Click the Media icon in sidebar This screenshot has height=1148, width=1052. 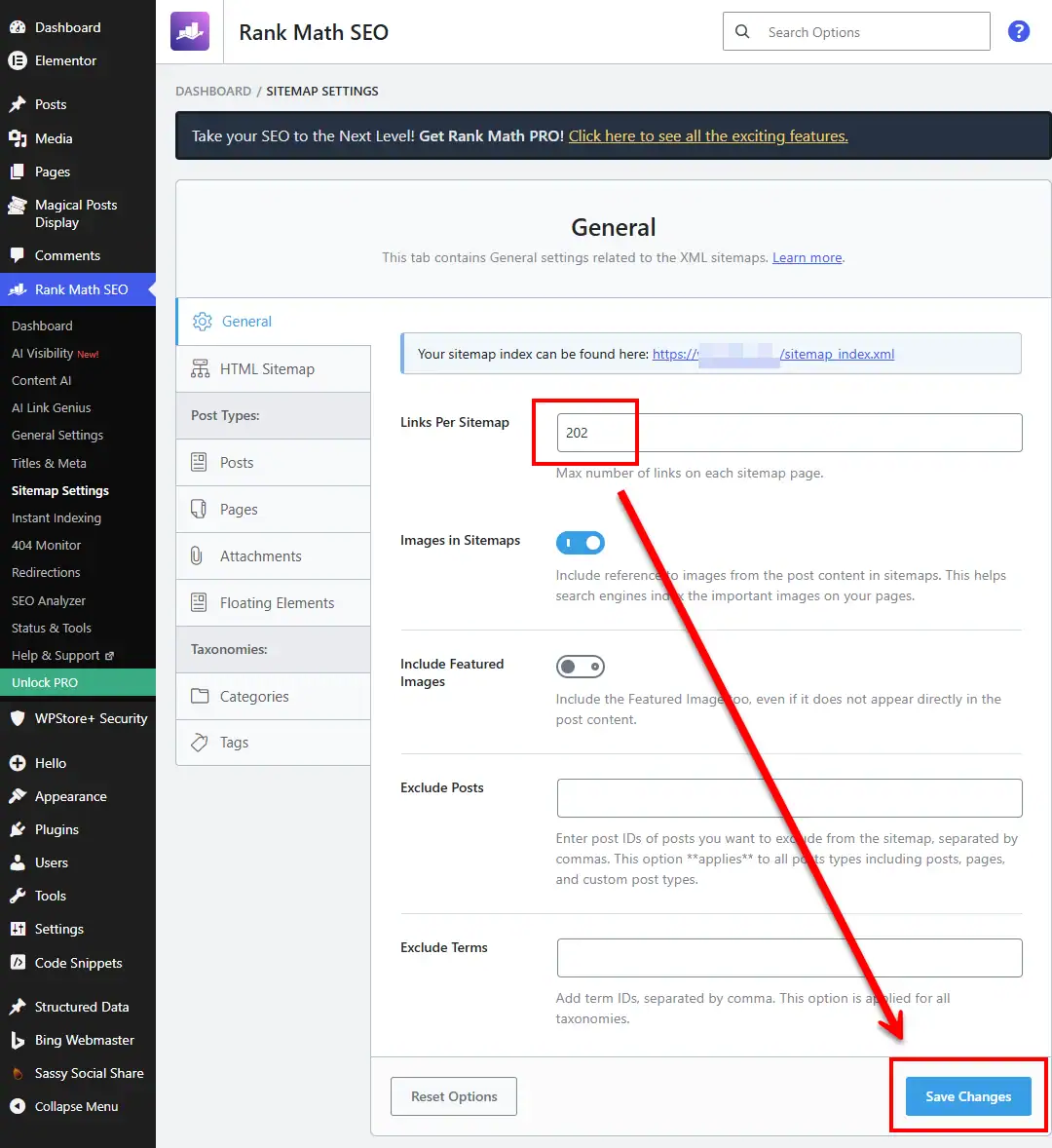18,138
